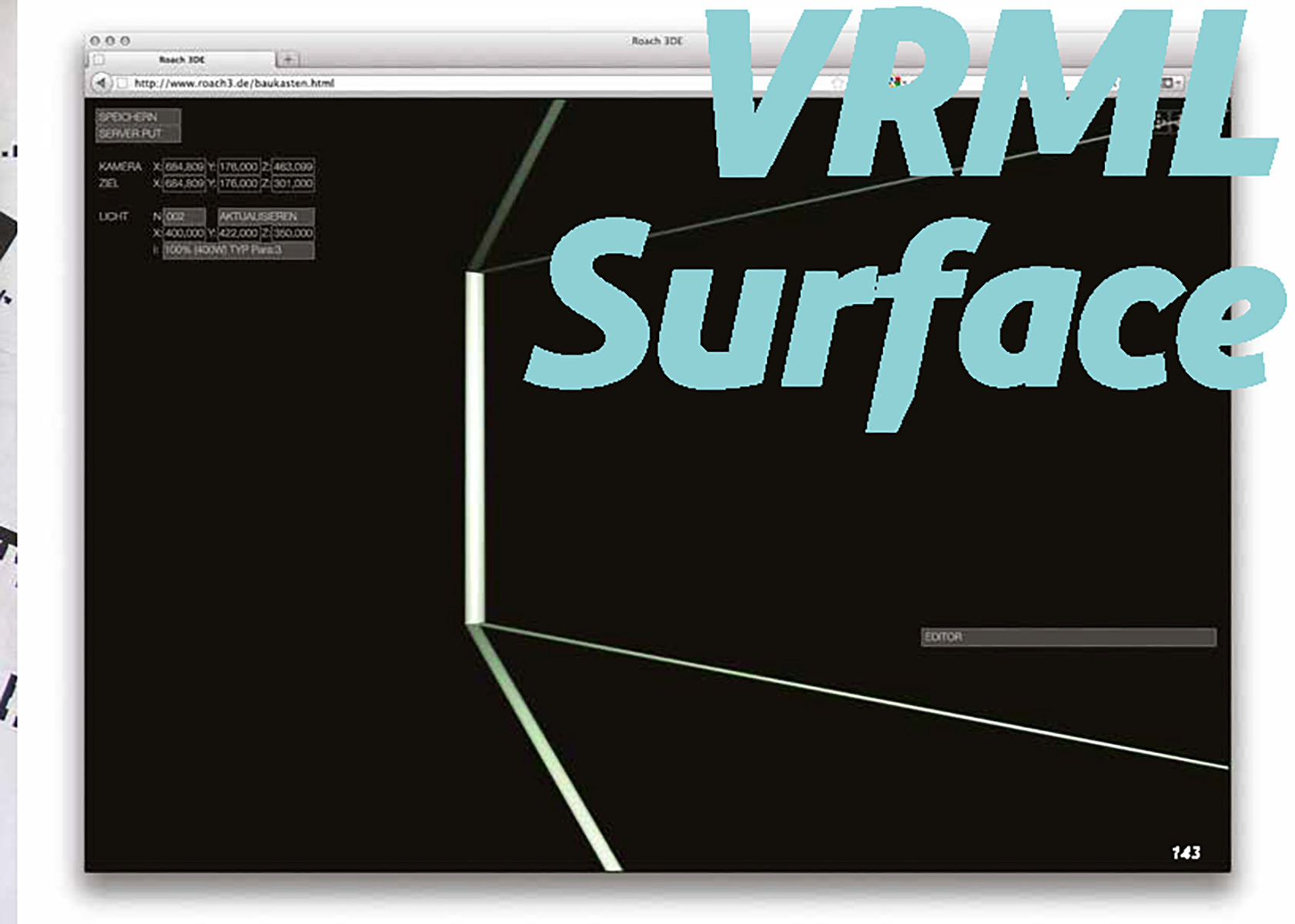1295x924 pixels.
Task: Close the browser window with red button
Action: (x=95, y=41)
